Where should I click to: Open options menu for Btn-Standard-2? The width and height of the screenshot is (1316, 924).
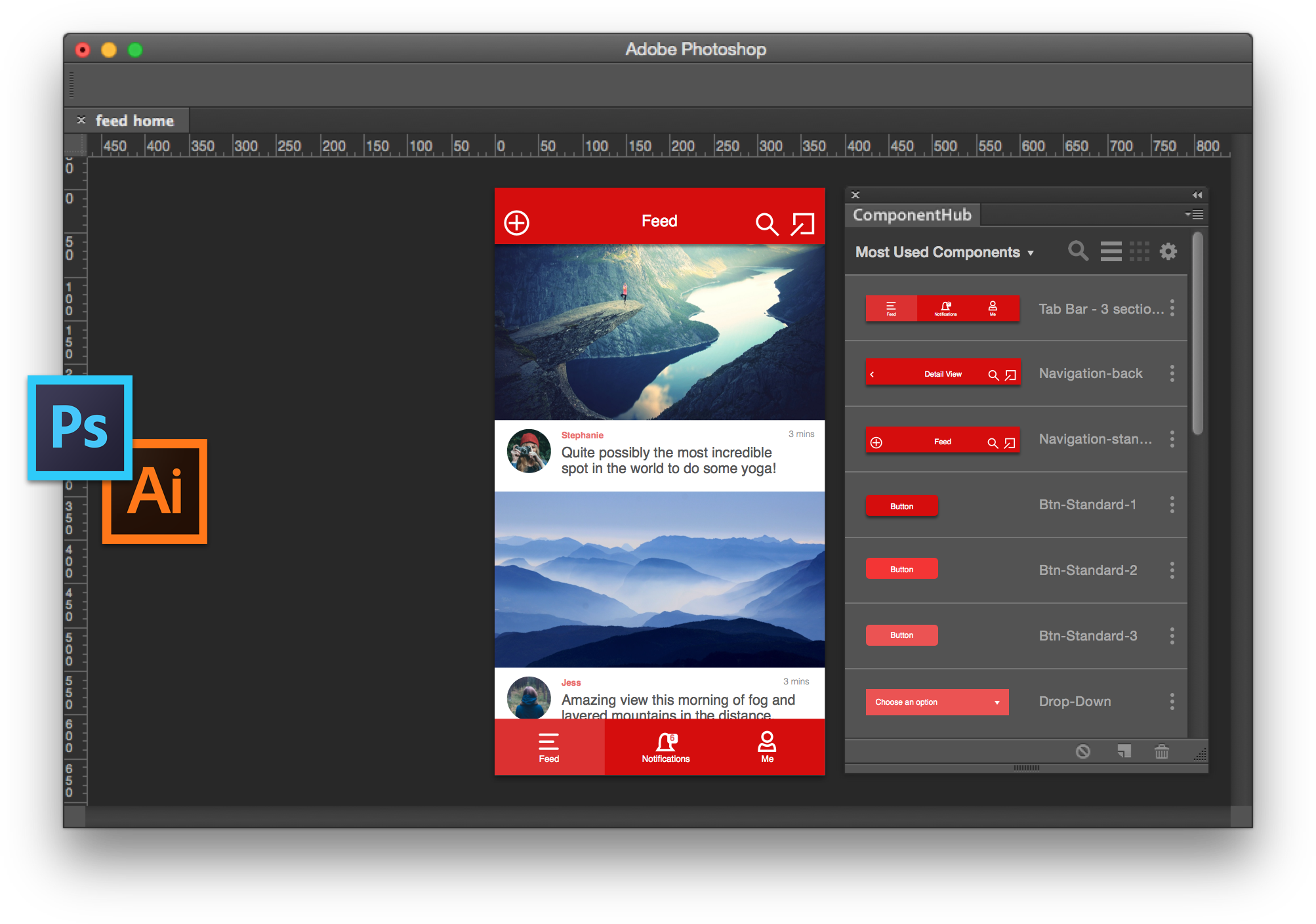coord(1172,570)
